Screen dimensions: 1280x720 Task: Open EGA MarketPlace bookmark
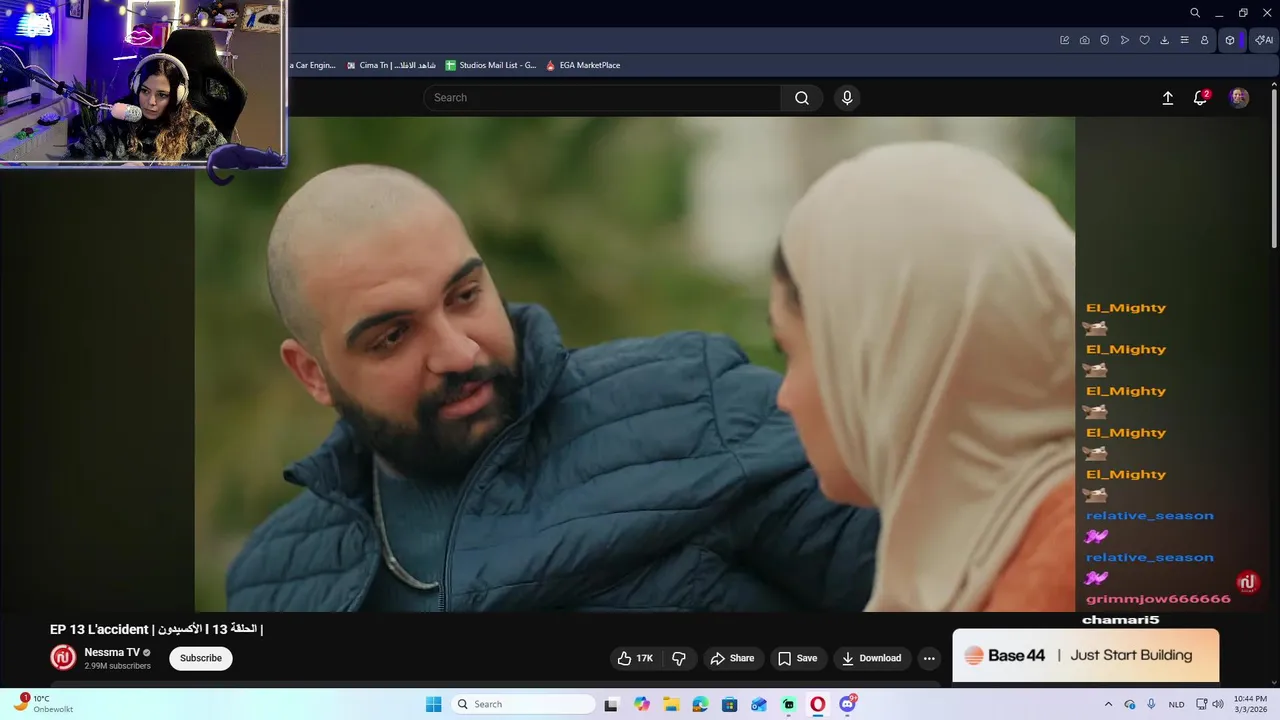(x=583, y=65)
